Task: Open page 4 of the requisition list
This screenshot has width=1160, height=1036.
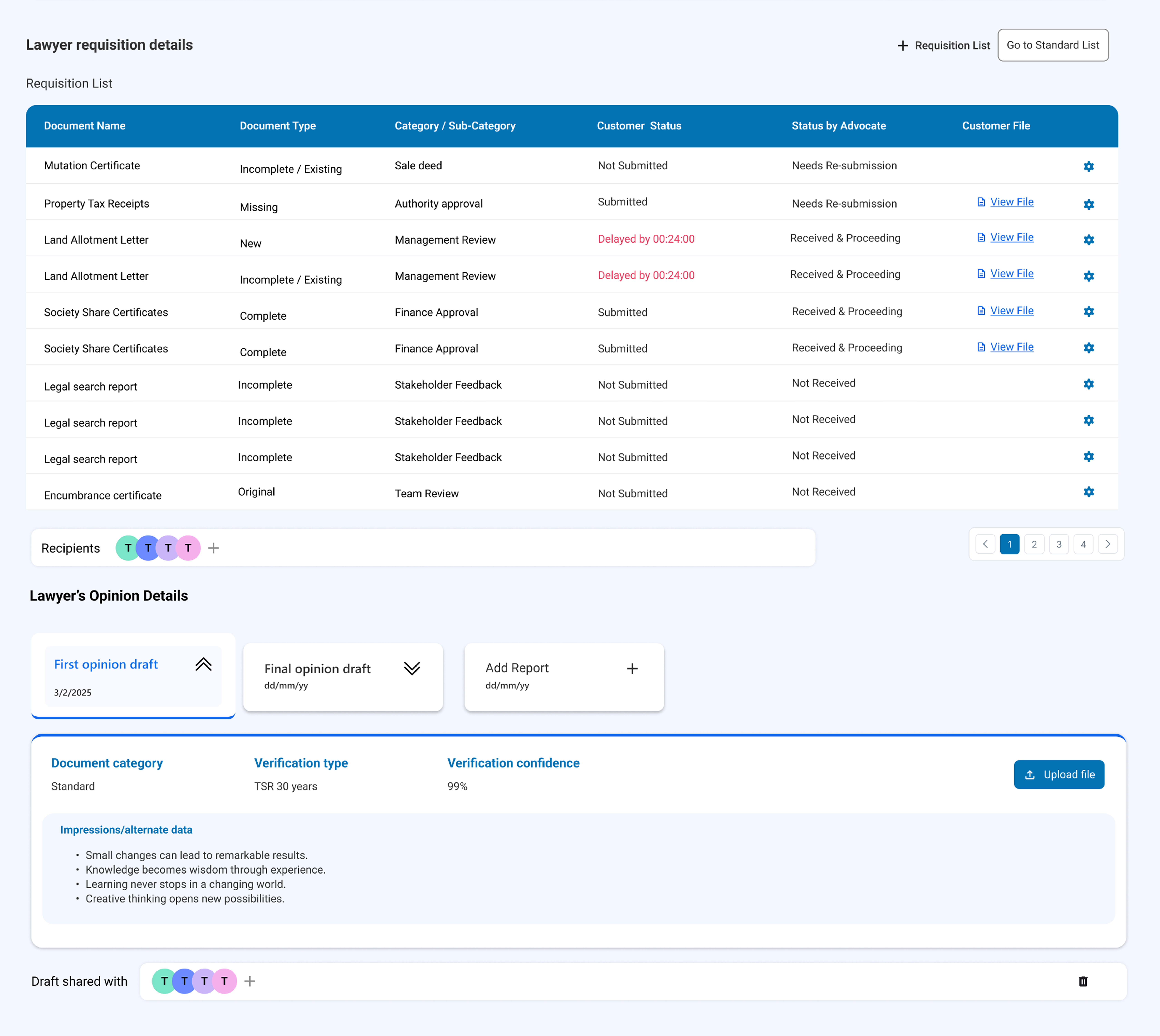Action: pos(1083,544)
